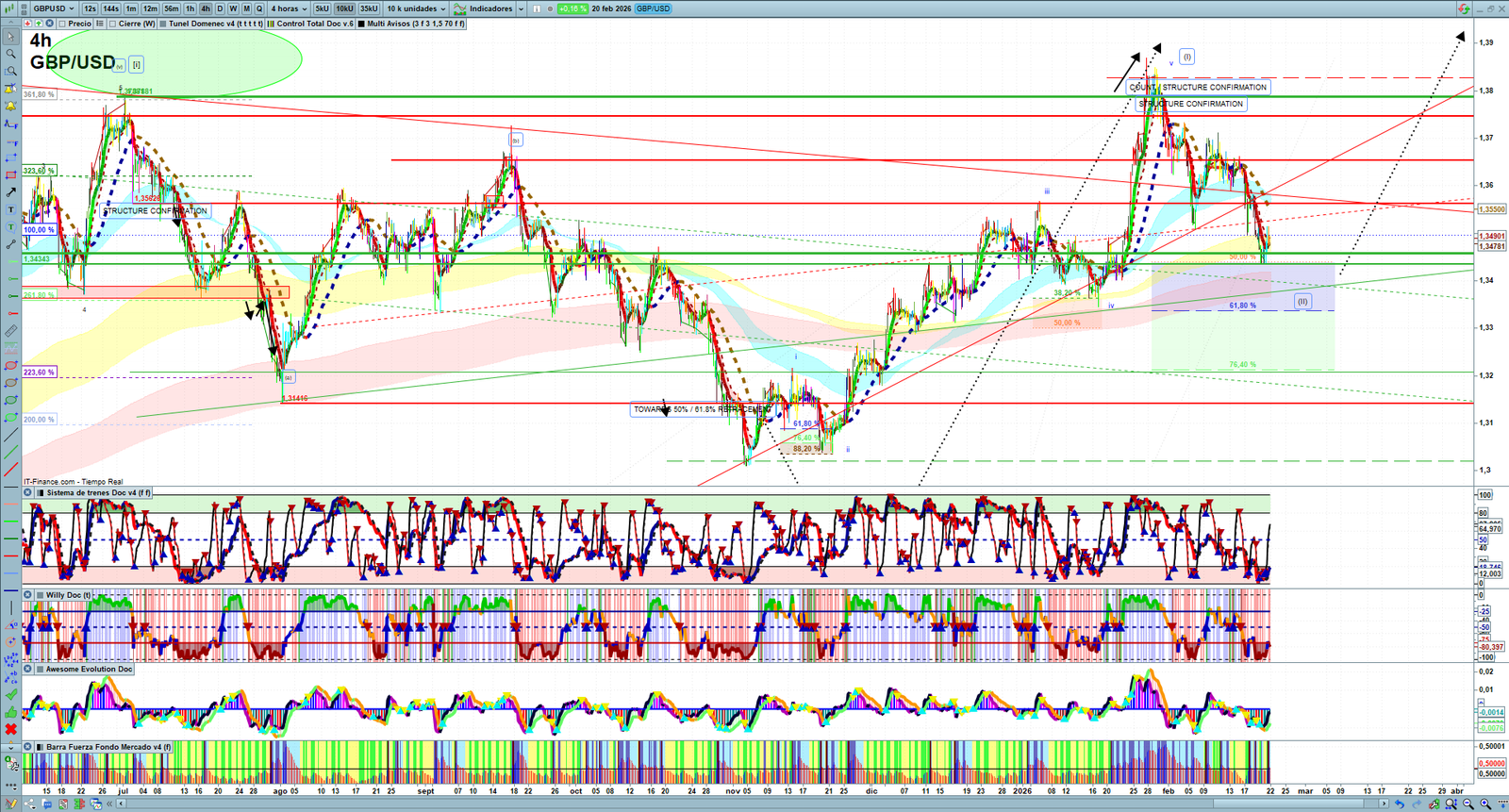The image size is (1509, 812).
Task: Switch to the D daily timeframe
Action: pyautogui.click(x=220, y=8)
